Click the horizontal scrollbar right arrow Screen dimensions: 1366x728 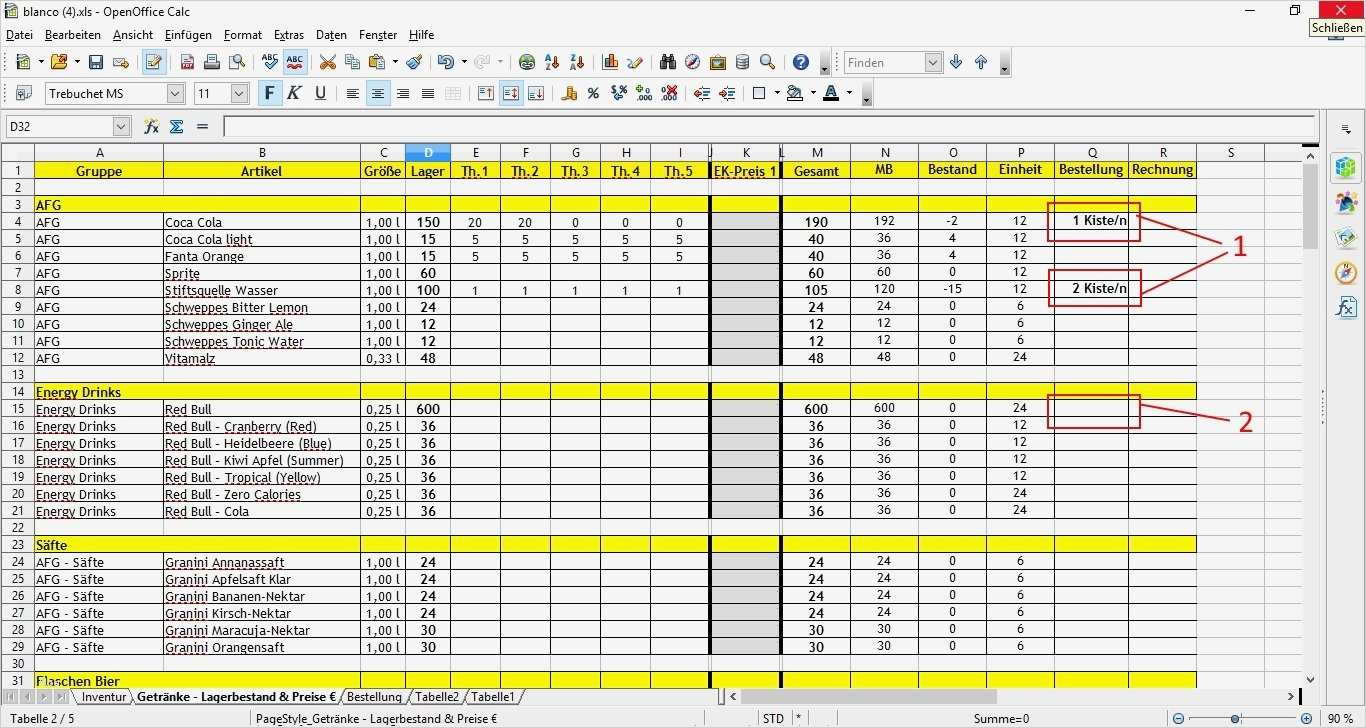[x=1293, y=696]
